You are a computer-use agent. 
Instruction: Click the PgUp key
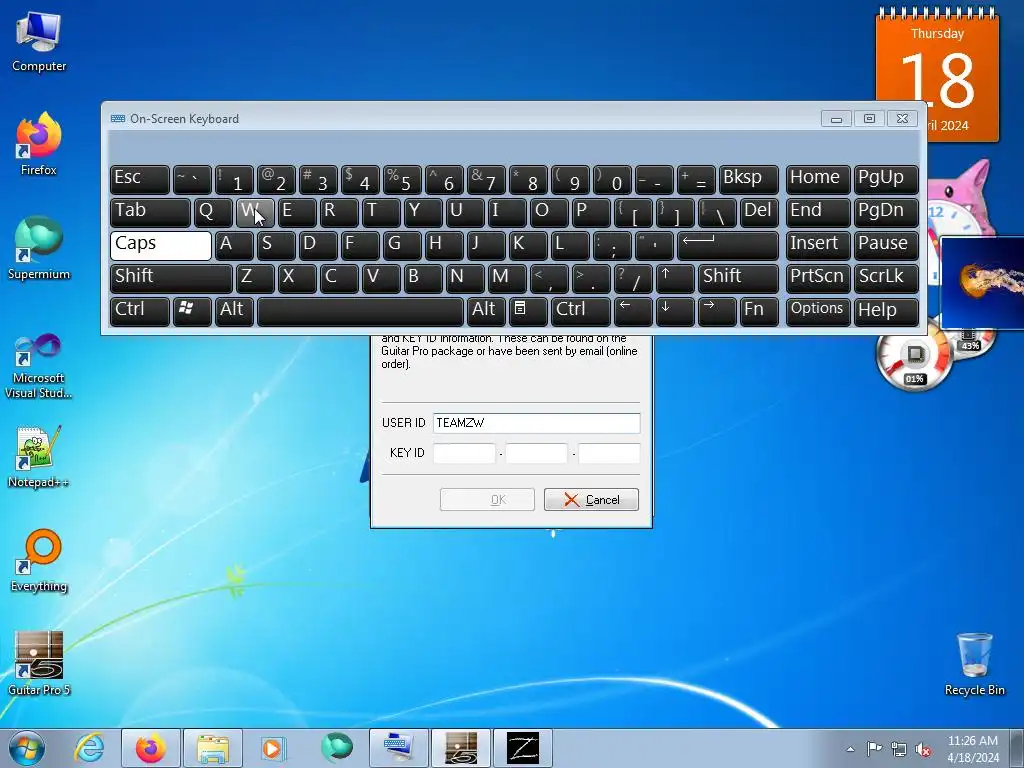pyautogui.click(x=886, y=179)
